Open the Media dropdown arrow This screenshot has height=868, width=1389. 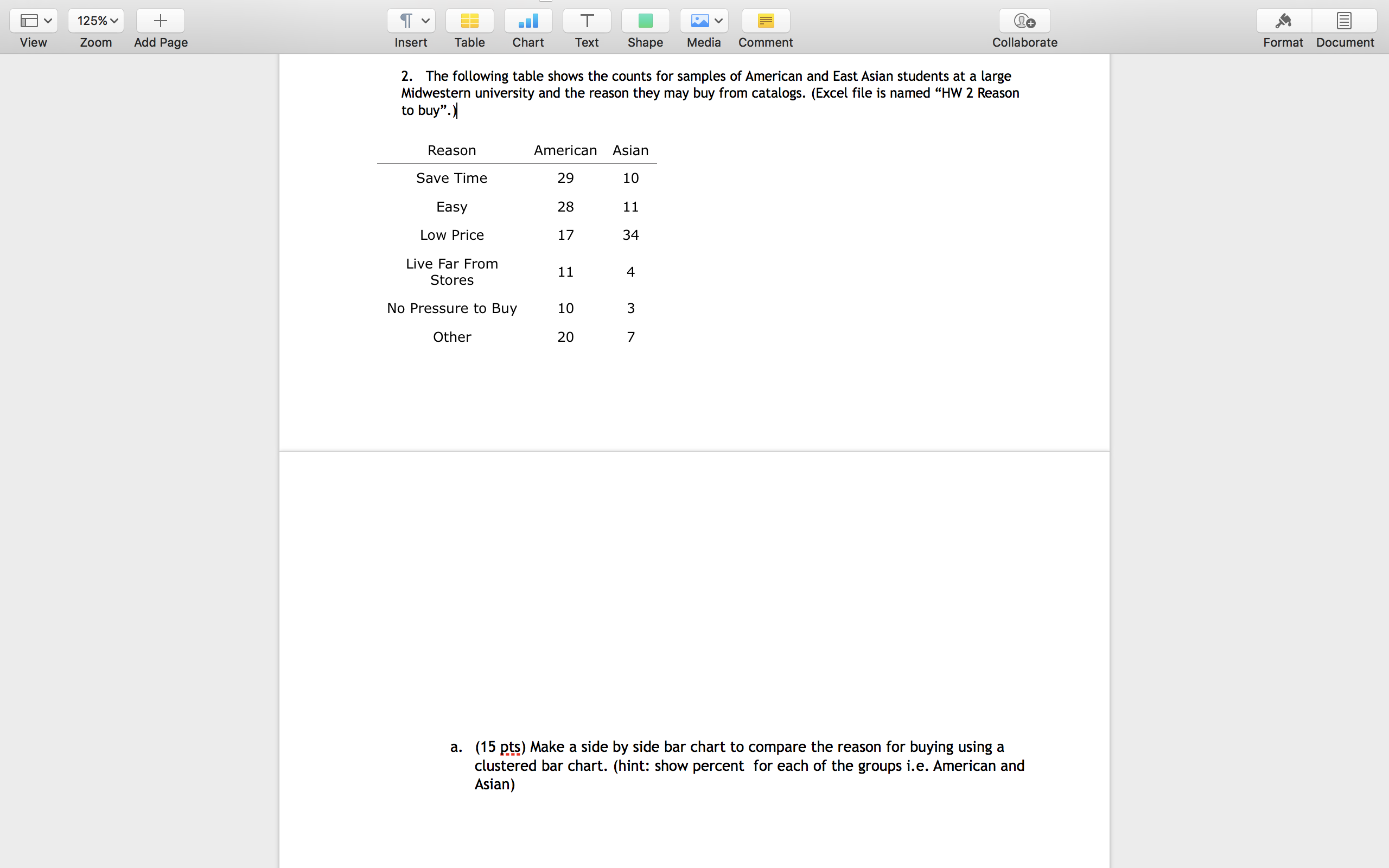718,21
